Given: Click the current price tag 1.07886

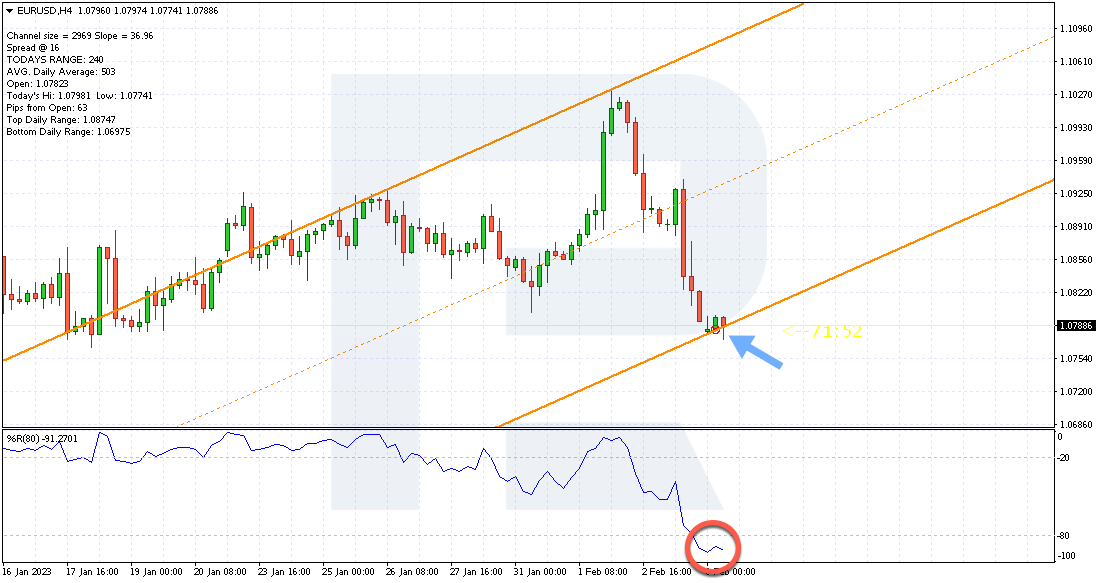Looking at the screenshot, I should [x=1075, y=326].
